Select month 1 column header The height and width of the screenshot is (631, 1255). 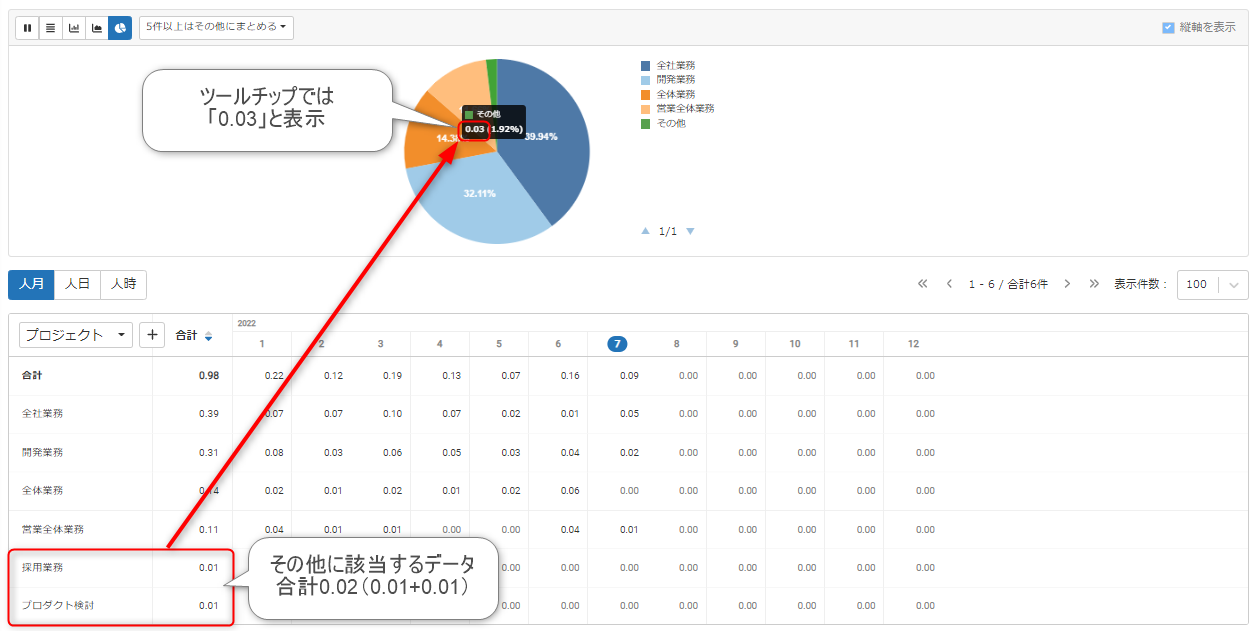[262, 344]
